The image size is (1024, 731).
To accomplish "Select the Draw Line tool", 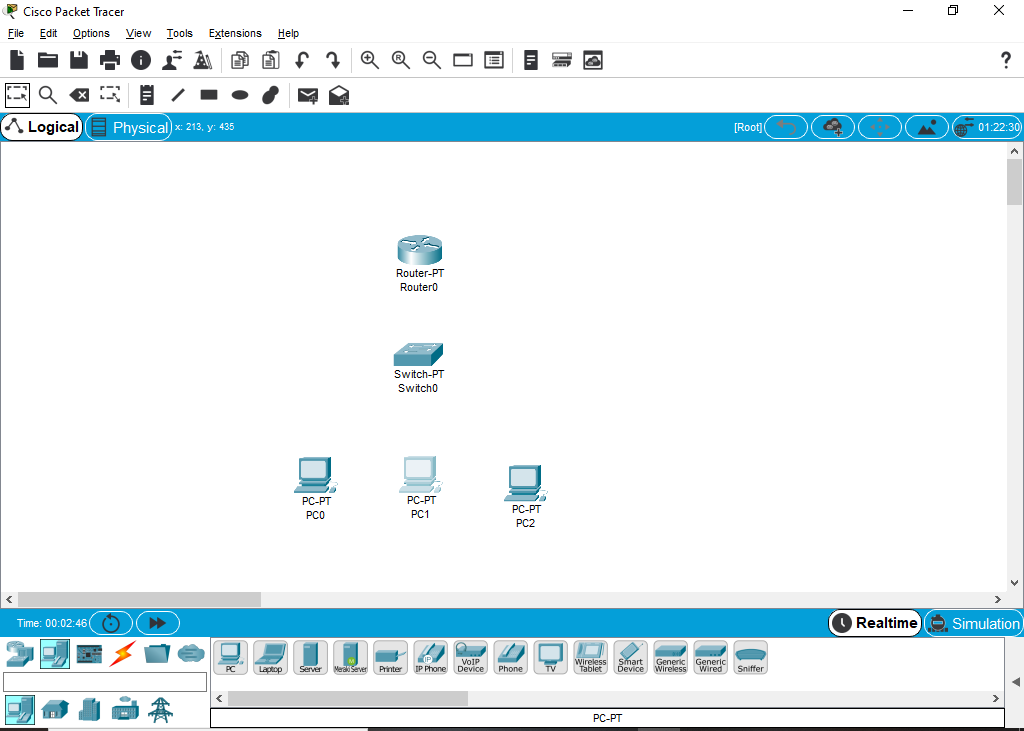I will pos(178,95).
